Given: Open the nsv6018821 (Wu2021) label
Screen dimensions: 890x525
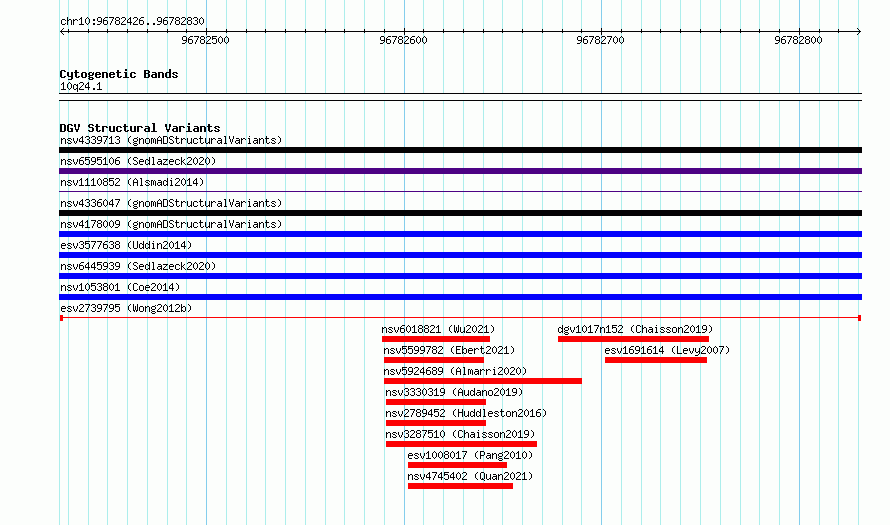Looking at the screenshot, I should (438, 329).
